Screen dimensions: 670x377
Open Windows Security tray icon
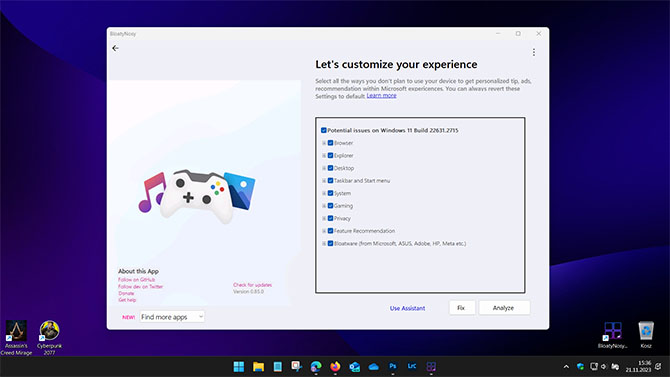point(580,366)
